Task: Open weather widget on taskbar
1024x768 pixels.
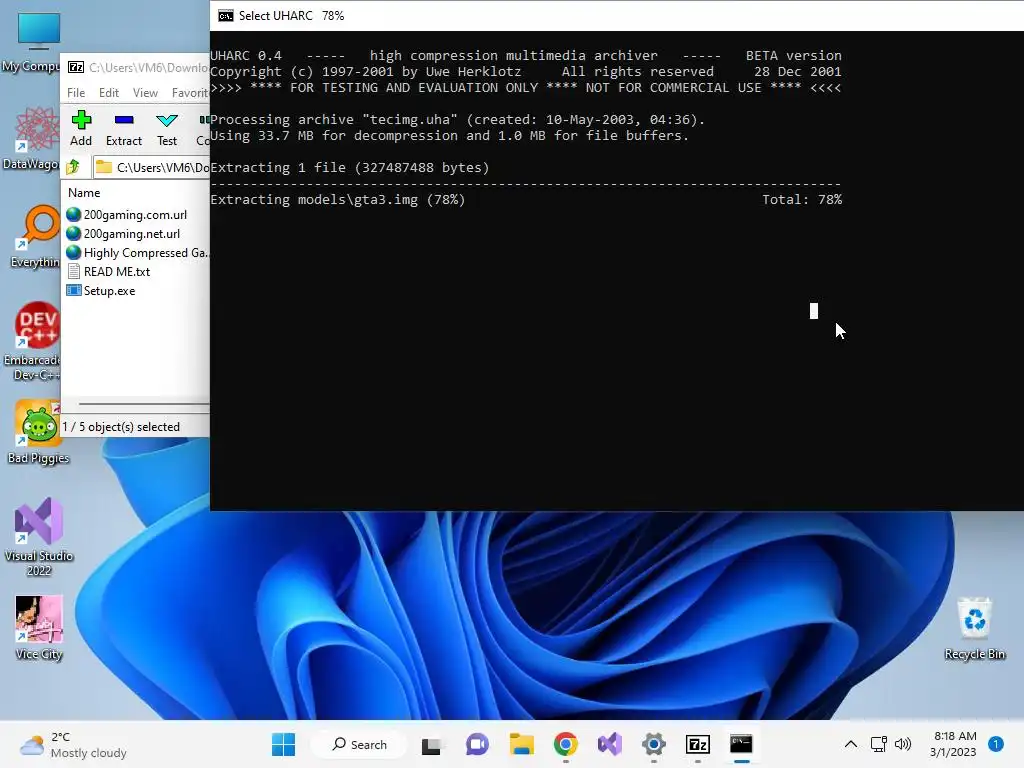Action: (72, 744)
